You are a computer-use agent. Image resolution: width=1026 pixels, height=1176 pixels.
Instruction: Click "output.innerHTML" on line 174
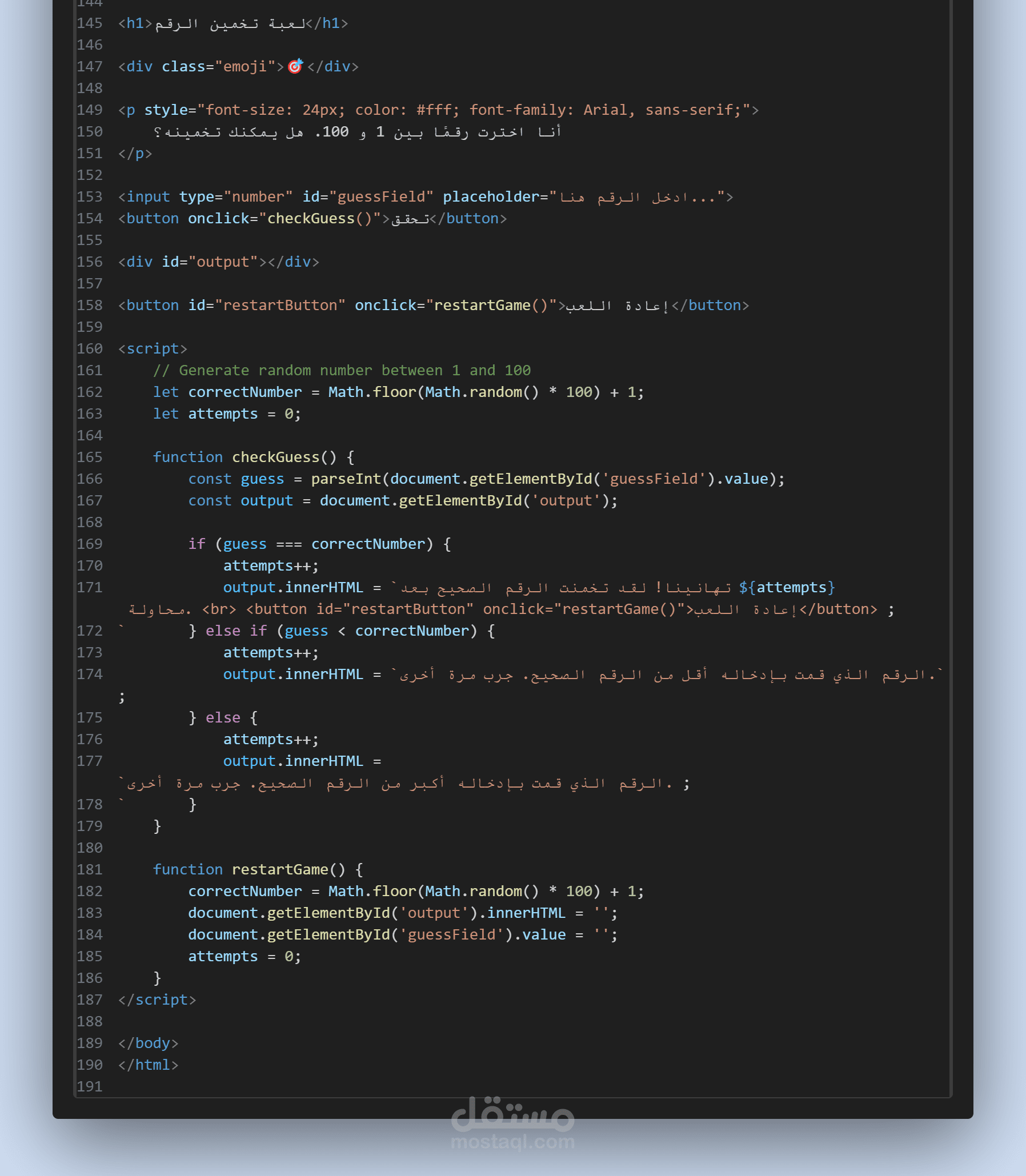pyautogui.click(x=293, y=675)
